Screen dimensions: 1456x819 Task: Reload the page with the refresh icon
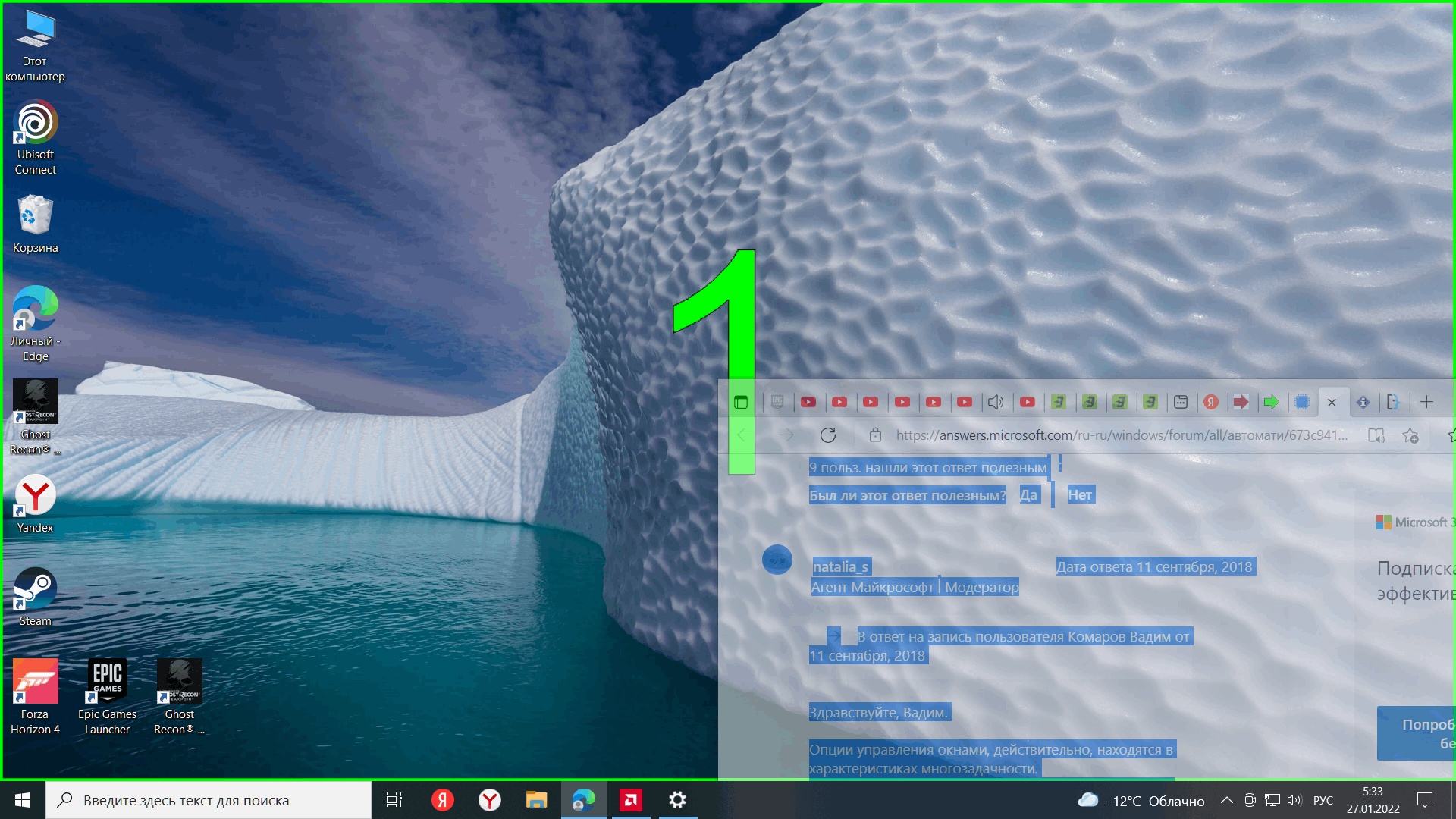(x=828, y=435)
